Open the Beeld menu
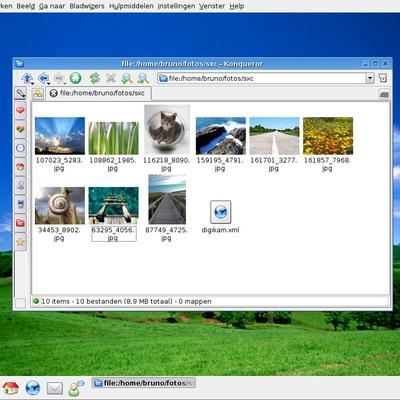Screen dimensions: 400x400 pyautogui.click(x=26, y=6)
